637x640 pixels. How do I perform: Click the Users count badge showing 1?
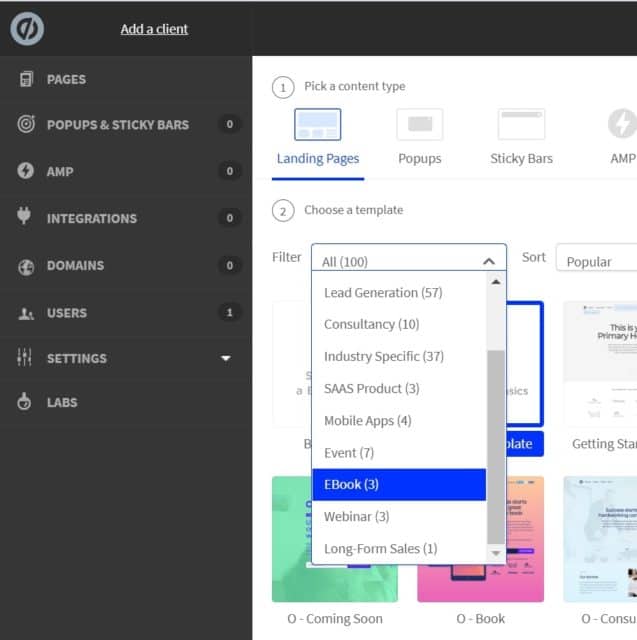tap(229, 312)
